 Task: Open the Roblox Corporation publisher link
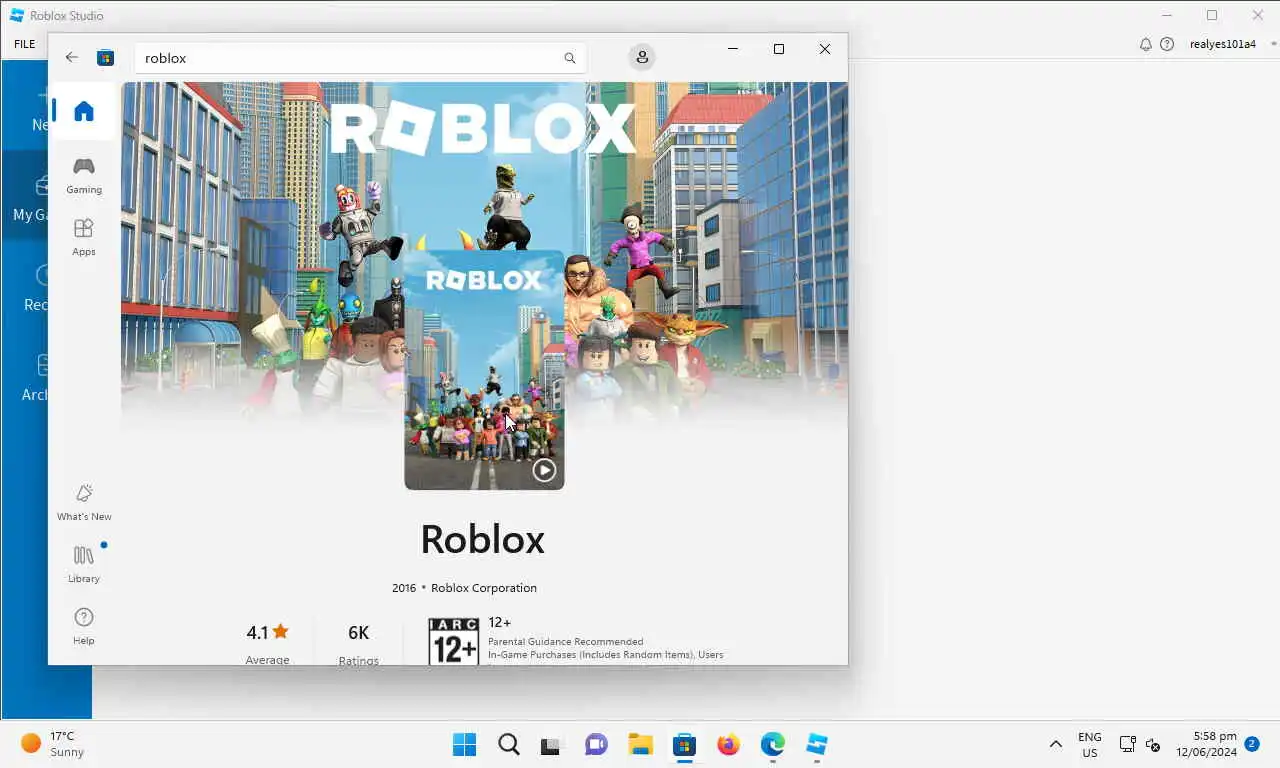click(x=484, y=588)
